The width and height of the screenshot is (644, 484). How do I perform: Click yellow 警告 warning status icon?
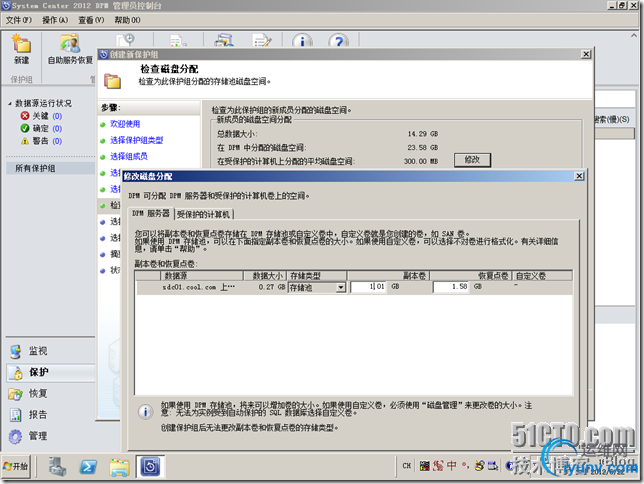[x=25, y=141]
